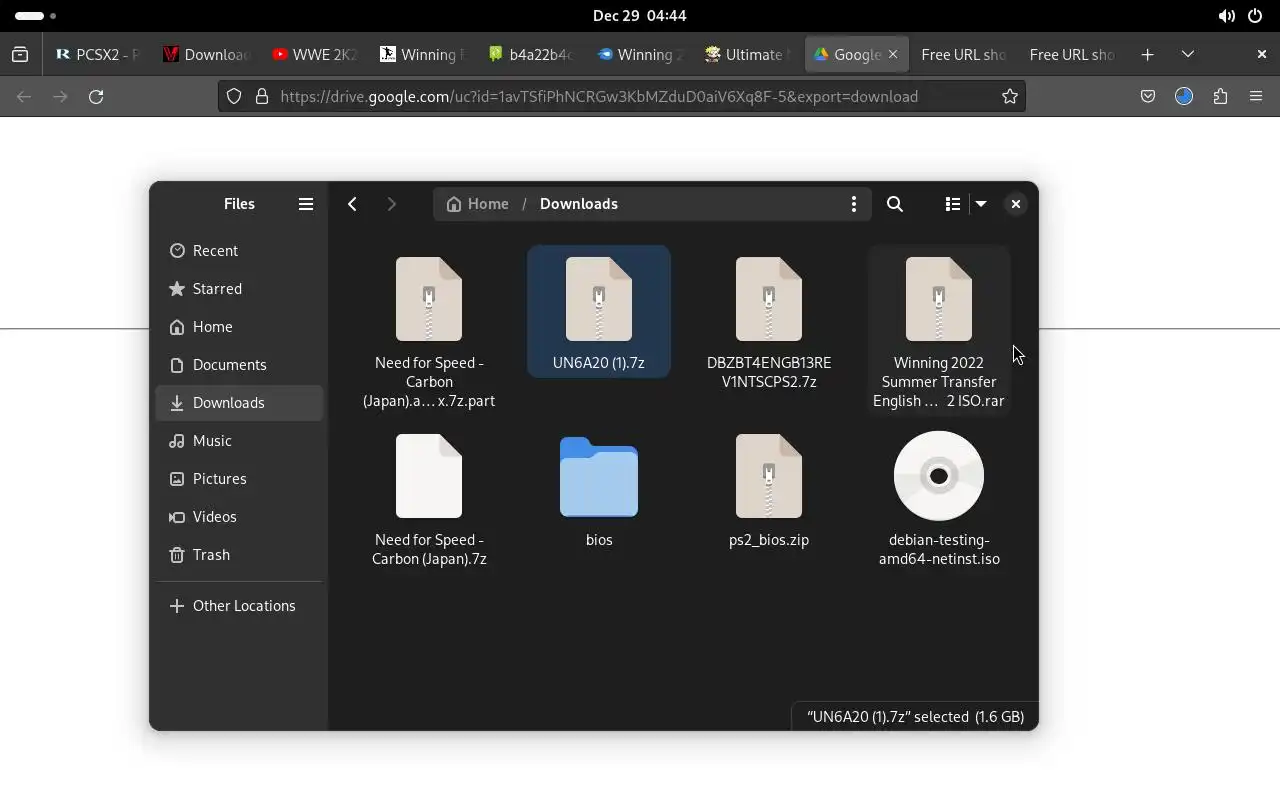Switch to Download browser tab
The height and width of the screenshot is (800, 1280).
(x=206, y=55)
